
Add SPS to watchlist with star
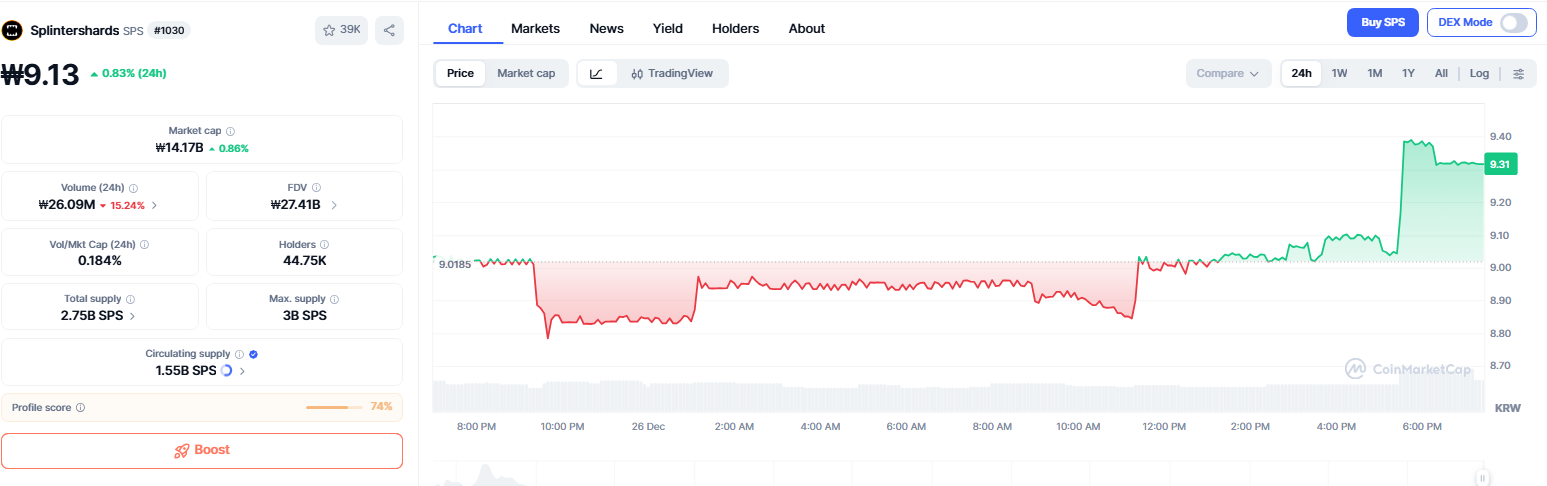[x=341, y=30]
